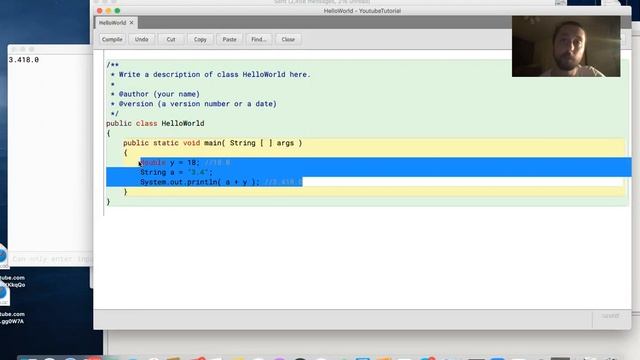
Task: Click the green zoom window button
Action: 118,11
